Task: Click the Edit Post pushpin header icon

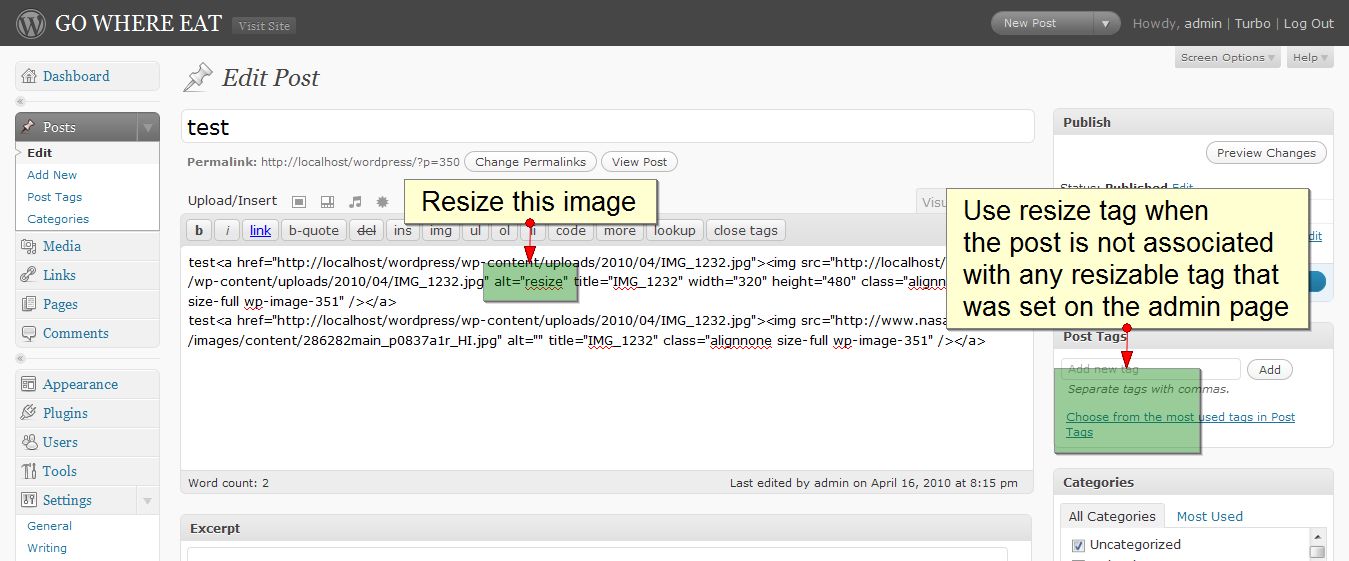Action: 198,77
